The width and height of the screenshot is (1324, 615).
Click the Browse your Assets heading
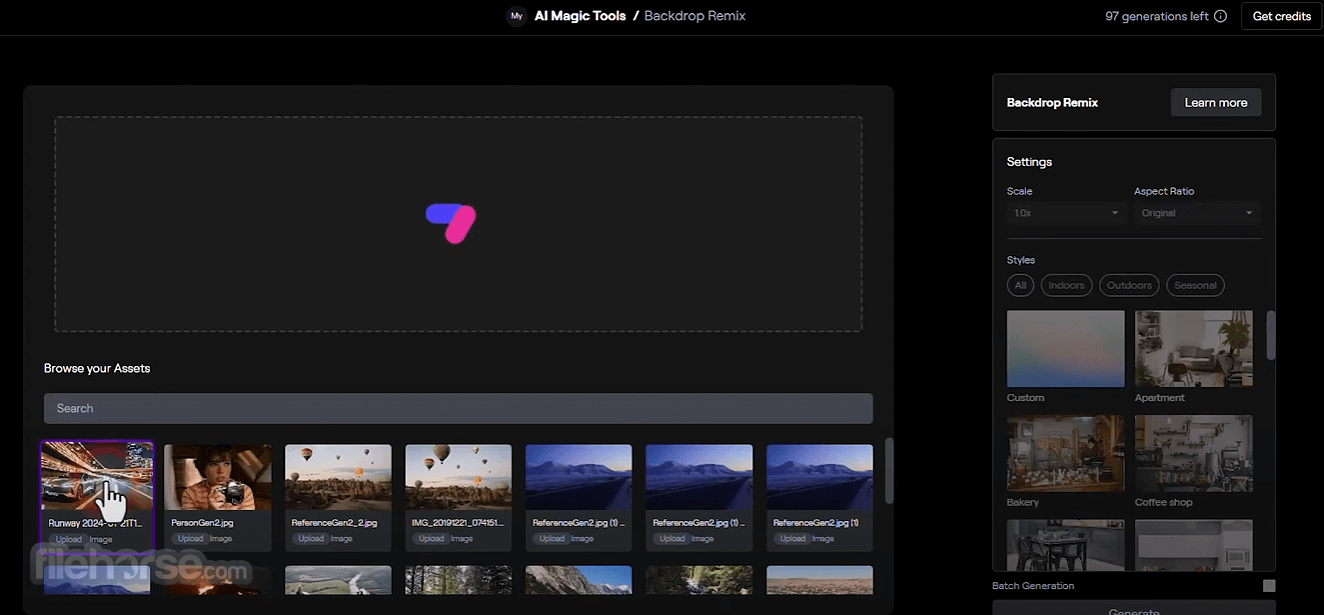pos(97,368)
